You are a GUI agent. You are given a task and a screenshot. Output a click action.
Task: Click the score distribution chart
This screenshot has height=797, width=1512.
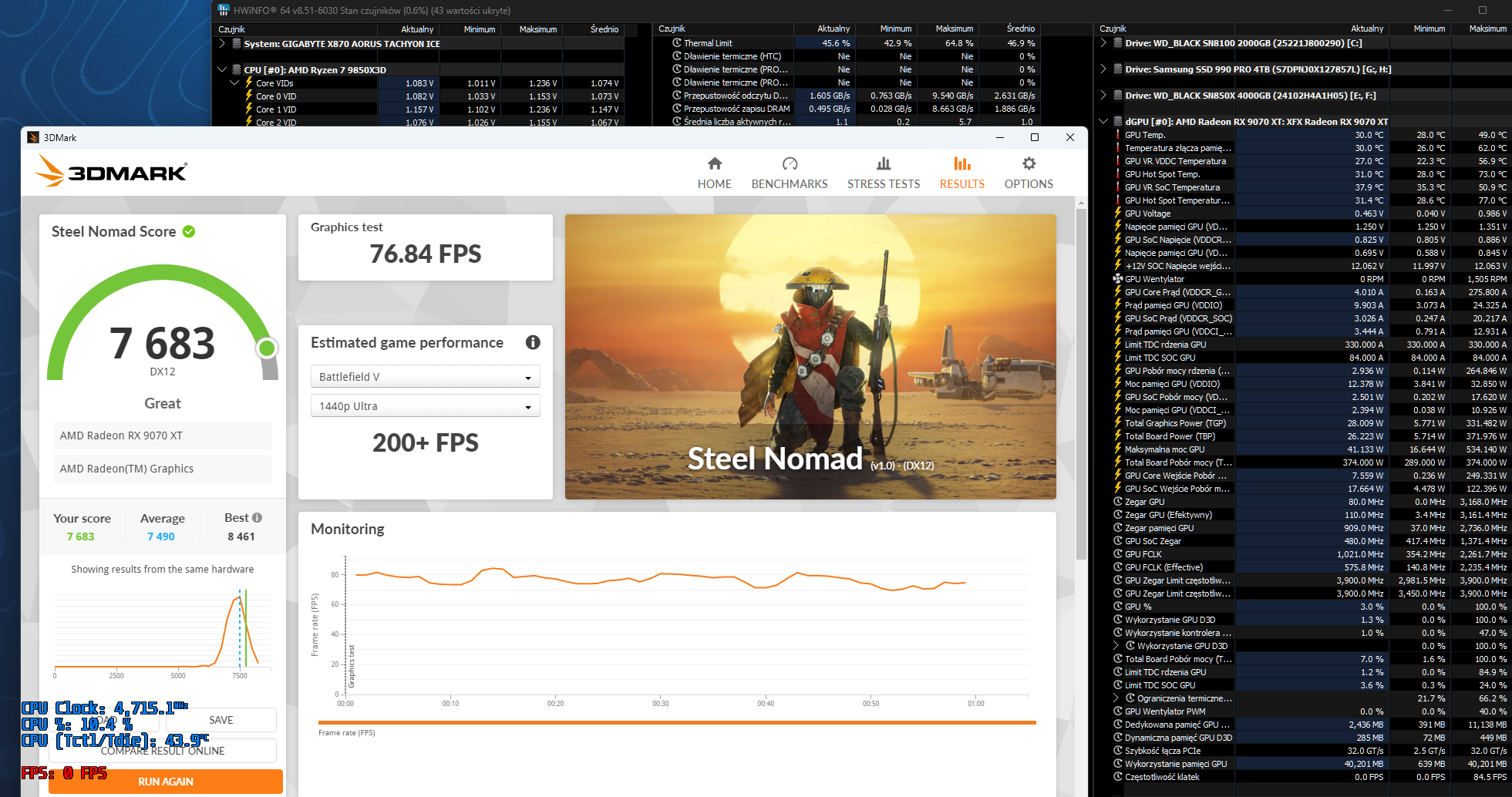coord(162,632)
